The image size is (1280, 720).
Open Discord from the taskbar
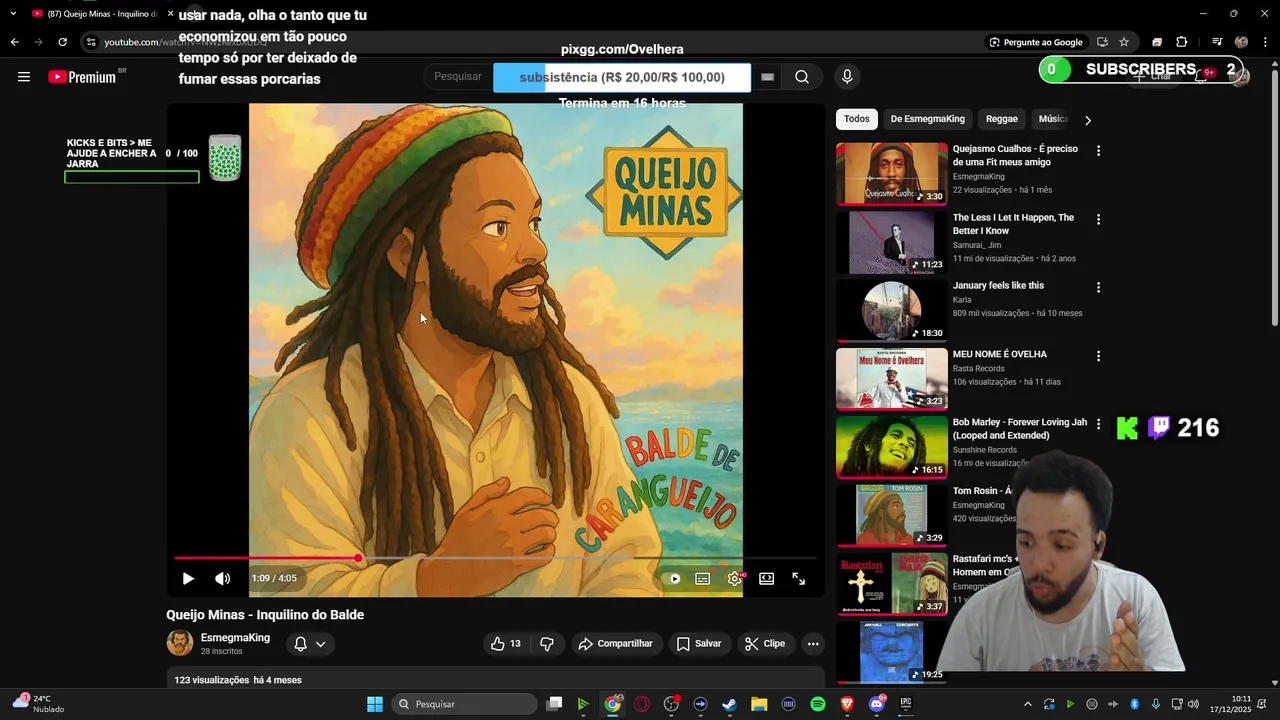tap(877, 704)
